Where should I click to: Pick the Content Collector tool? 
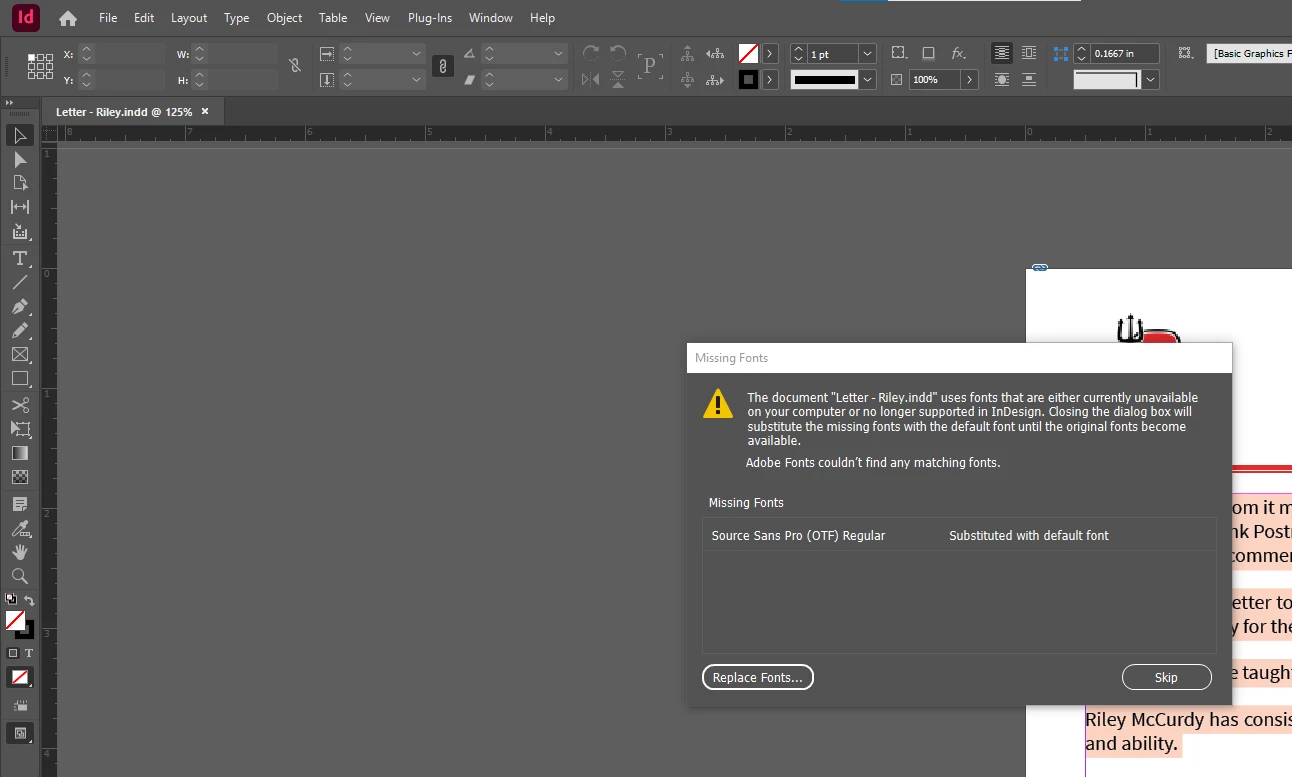click(20, 232)
